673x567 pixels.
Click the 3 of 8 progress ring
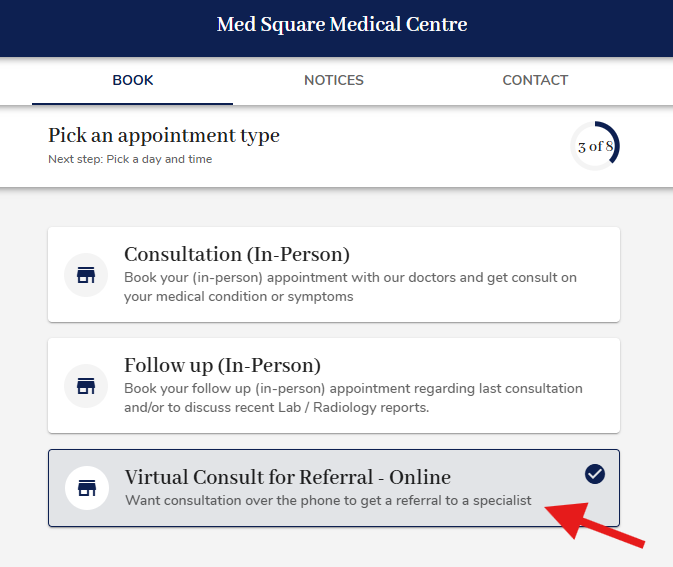point(595,147)
